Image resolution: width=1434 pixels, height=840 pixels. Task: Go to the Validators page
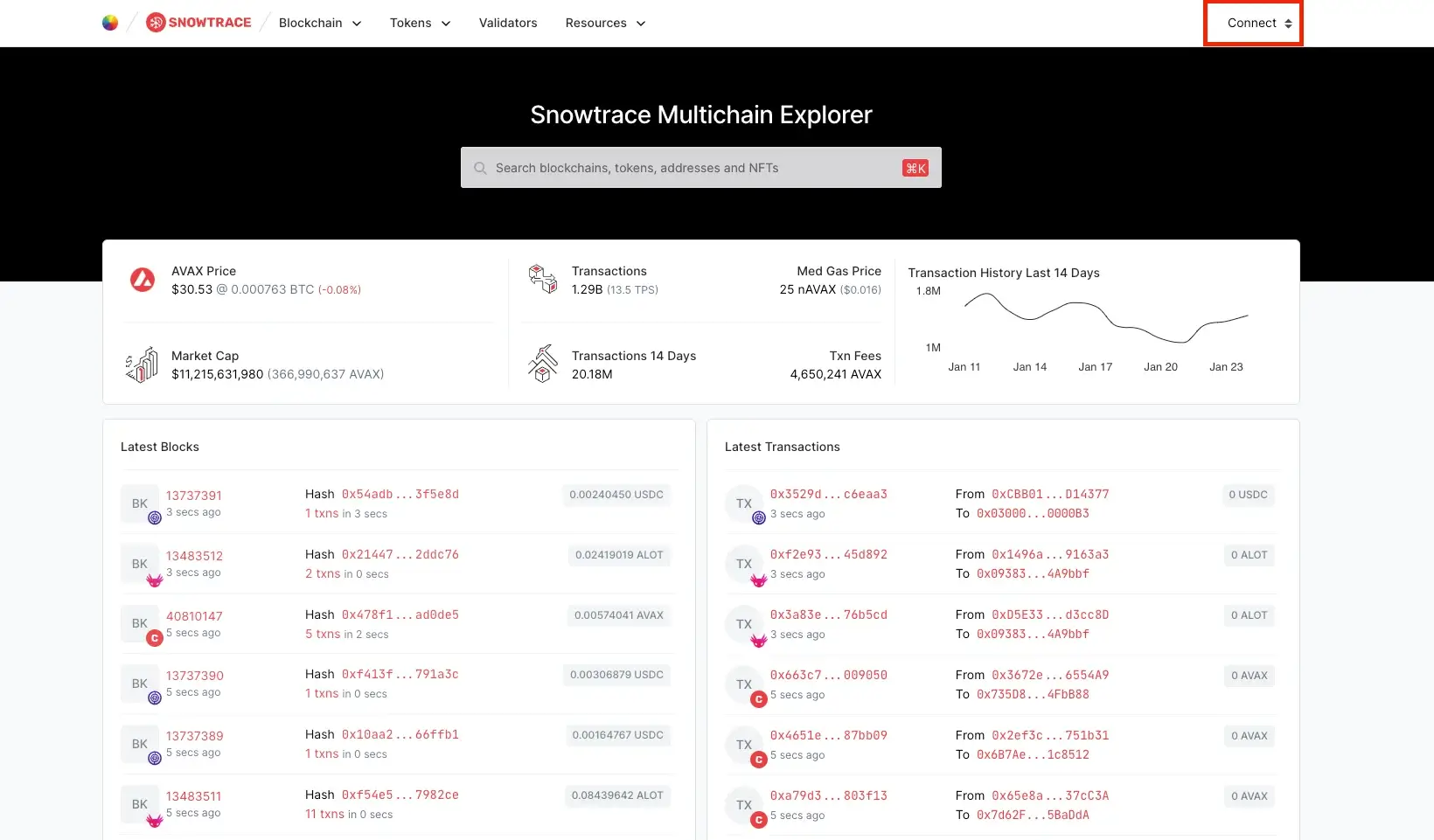click(x=508, y=23)
